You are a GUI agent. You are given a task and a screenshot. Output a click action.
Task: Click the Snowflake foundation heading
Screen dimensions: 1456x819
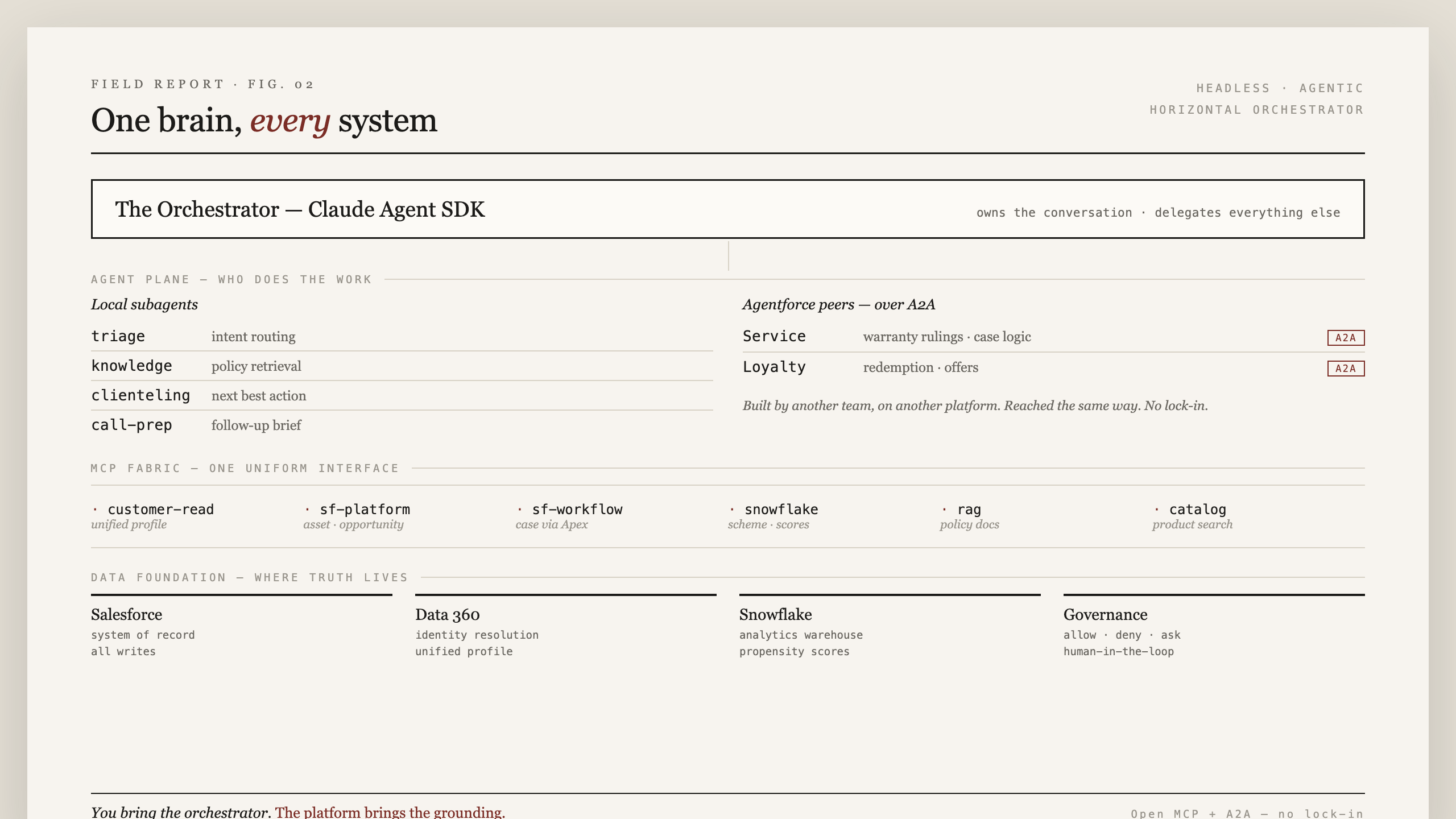(776, 614)
